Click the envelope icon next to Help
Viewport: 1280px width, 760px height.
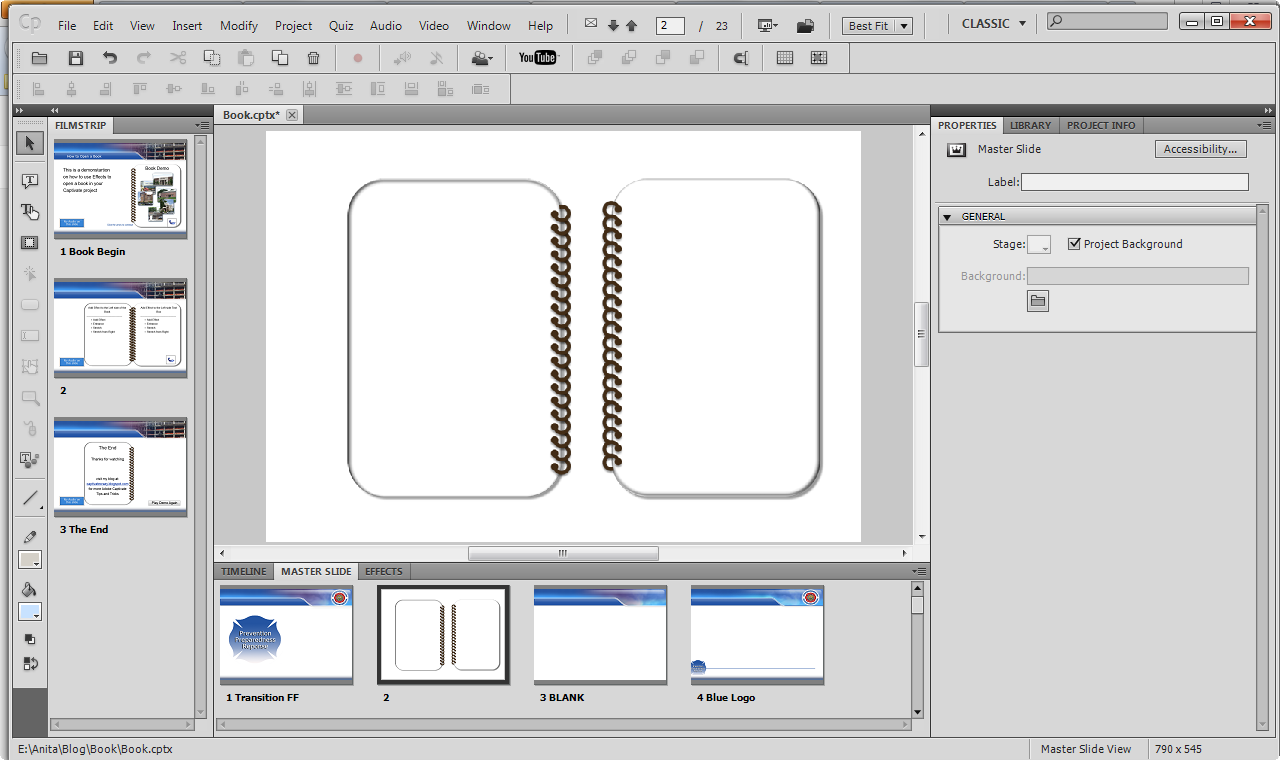(x=590, y=25)
